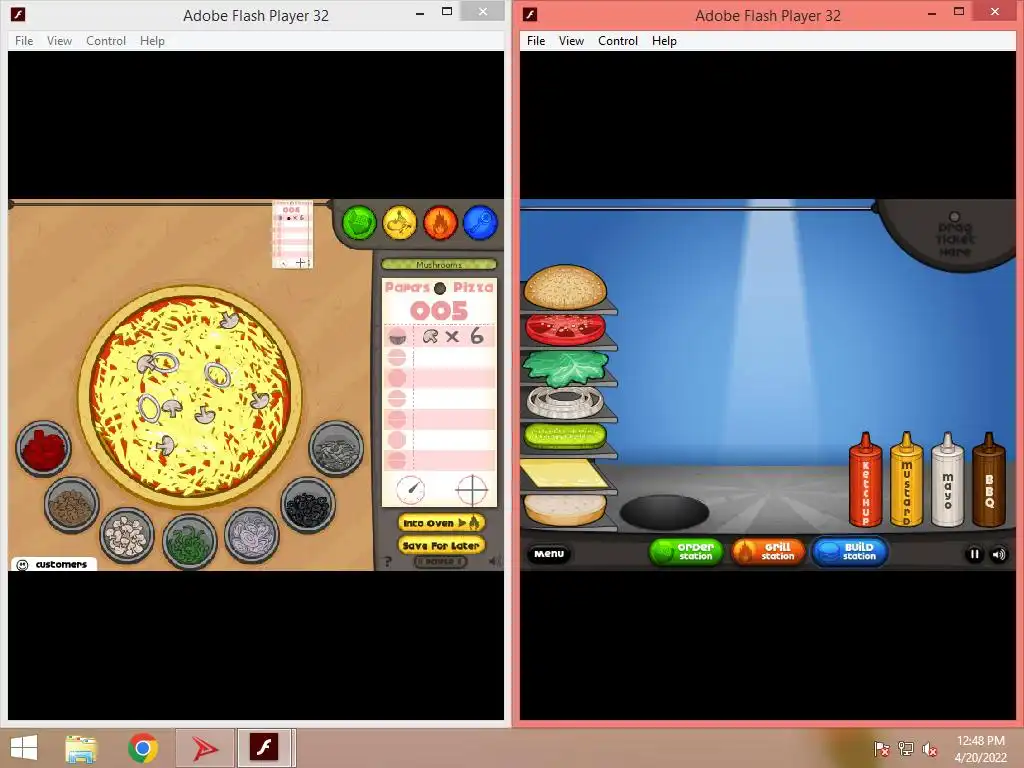
Task: Click the black build plate
Action: pyautogui.click(x=664, y=511)
